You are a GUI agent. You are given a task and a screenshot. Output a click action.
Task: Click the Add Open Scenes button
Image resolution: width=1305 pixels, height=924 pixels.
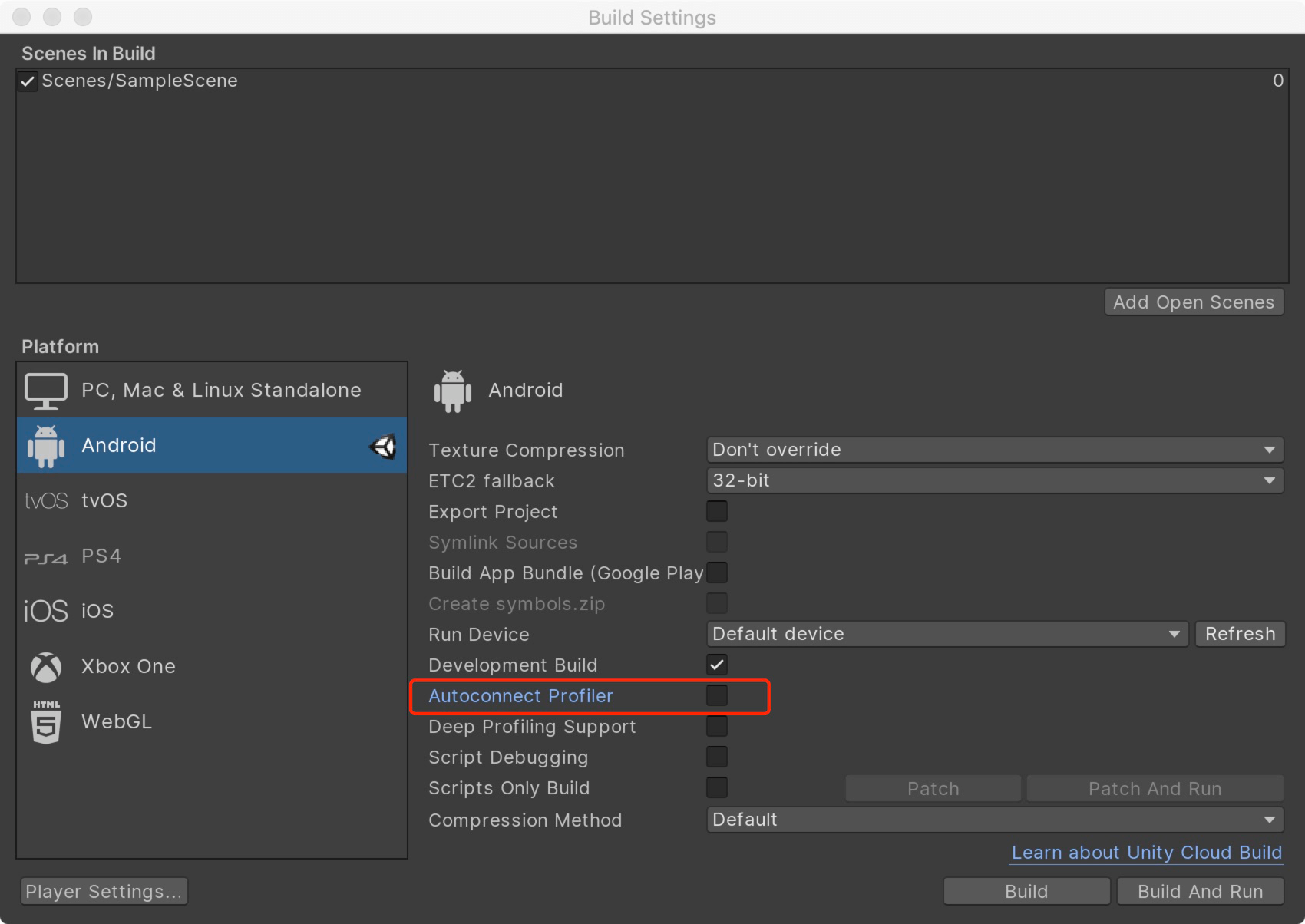(x=1193, y=302)
